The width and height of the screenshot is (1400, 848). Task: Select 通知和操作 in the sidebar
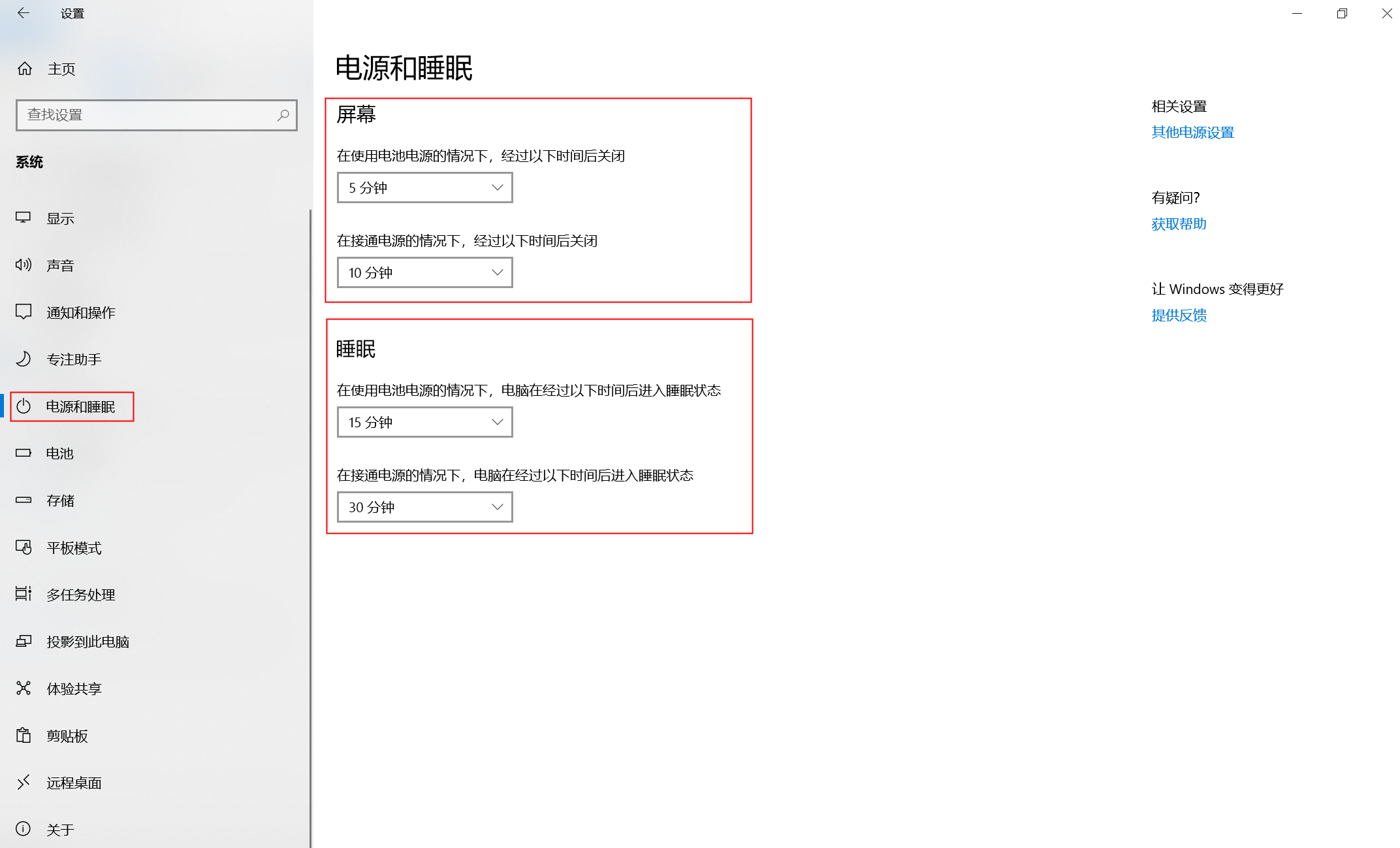point(80,312)
